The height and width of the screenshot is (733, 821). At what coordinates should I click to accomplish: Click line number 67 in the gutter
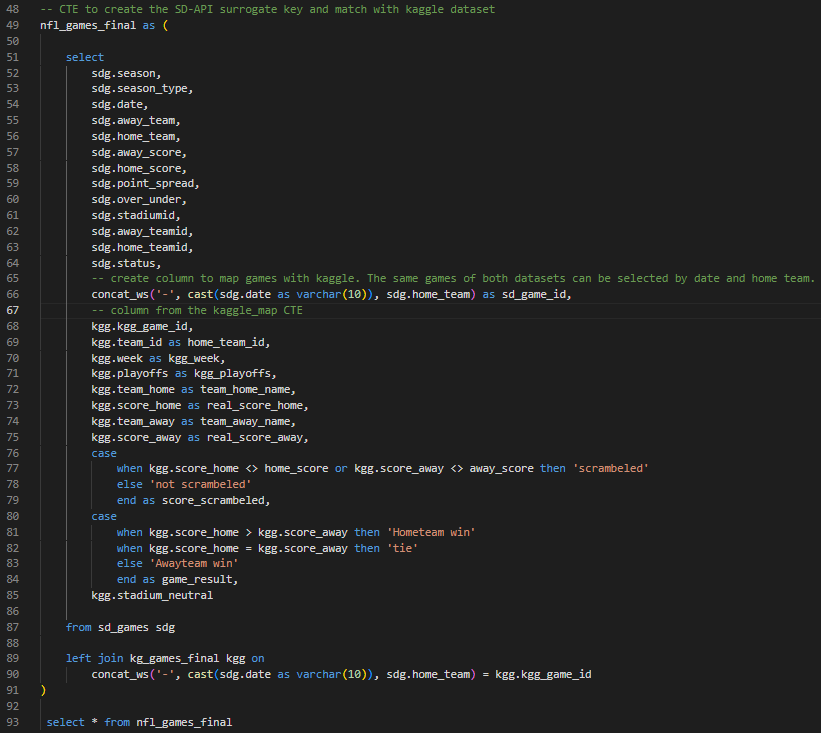pyautogui.click(x=13, y=310)
